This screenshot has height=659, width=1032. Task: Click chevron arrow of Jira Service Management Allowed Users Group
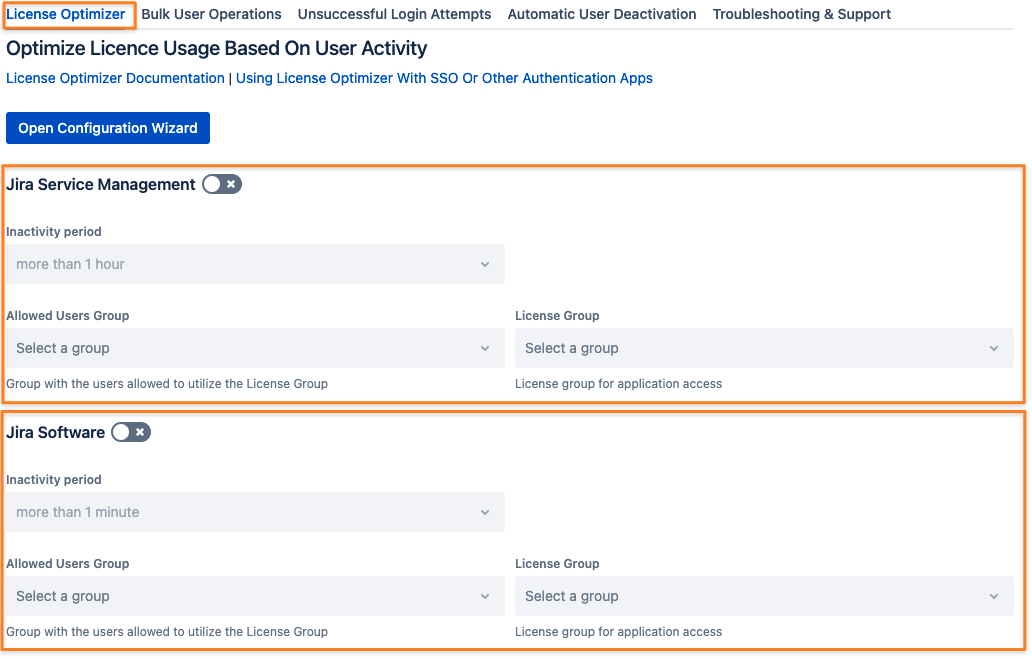[485, 348]
